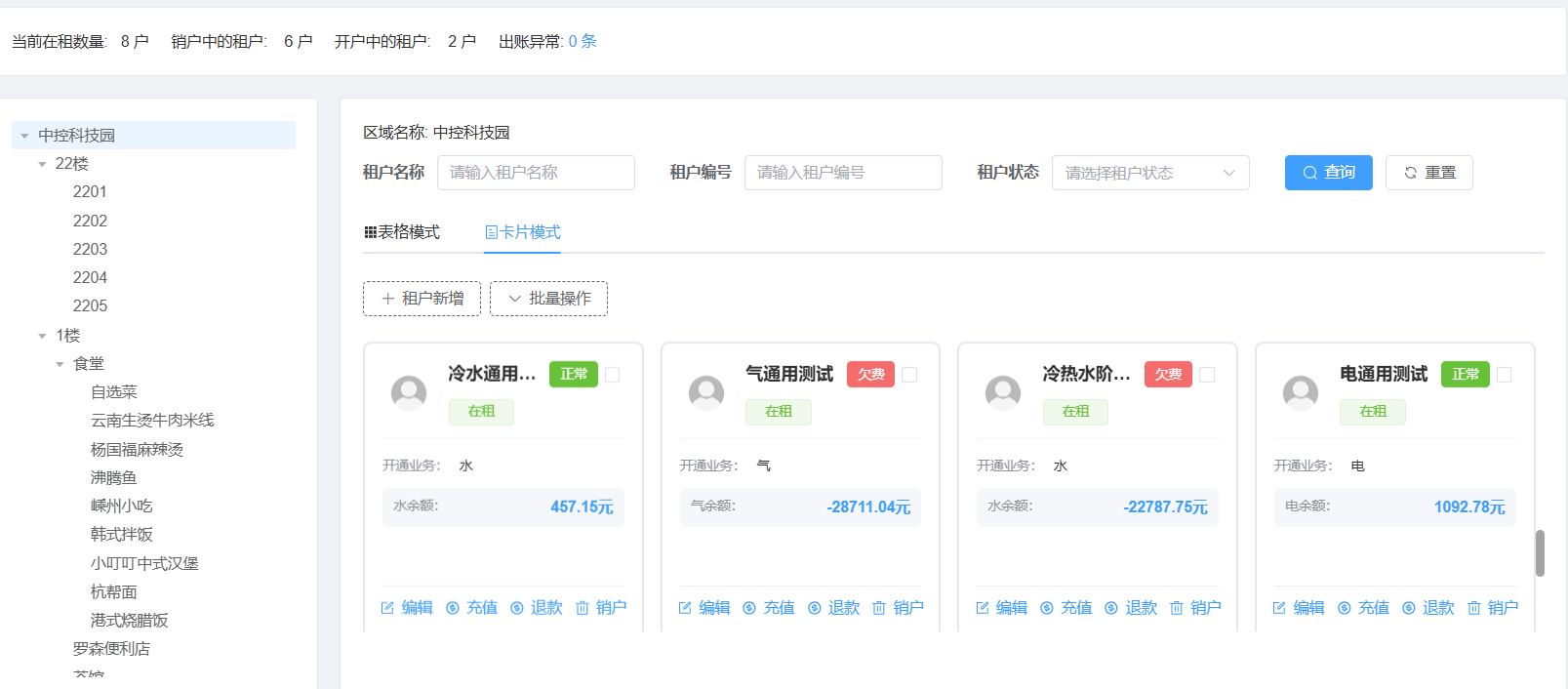Click avatar on 冷水通用 card
1568x689 pixels.
[409, 393]
